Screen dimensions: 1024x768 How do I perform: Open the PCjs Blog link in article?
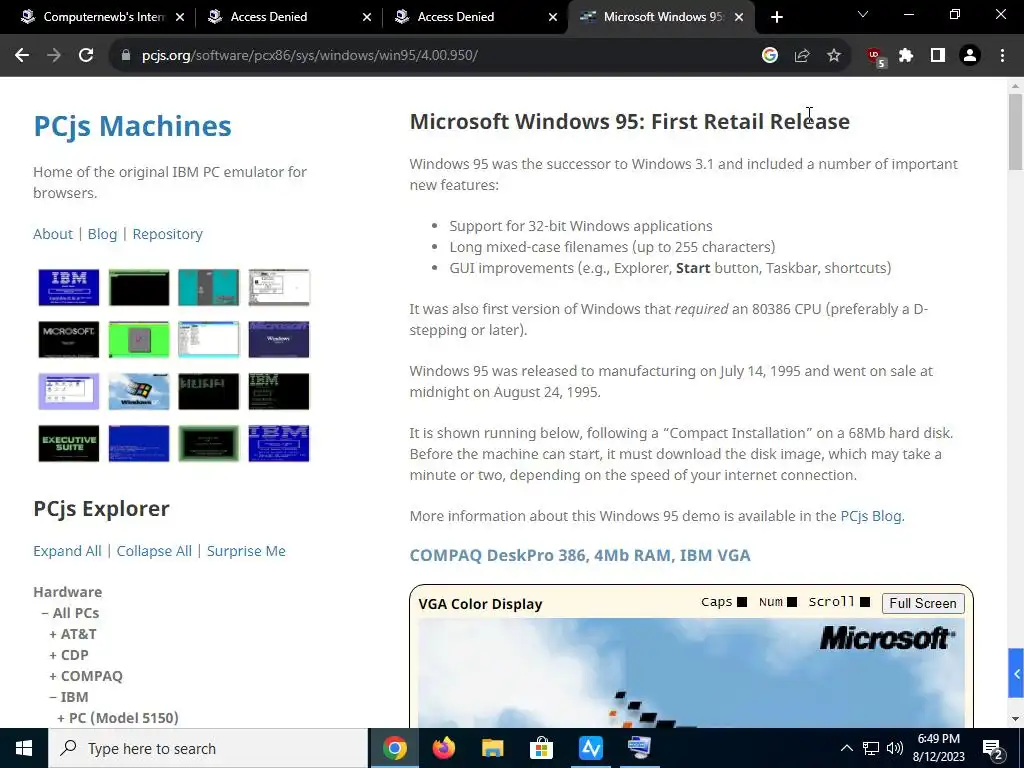(x=871, y=515)
